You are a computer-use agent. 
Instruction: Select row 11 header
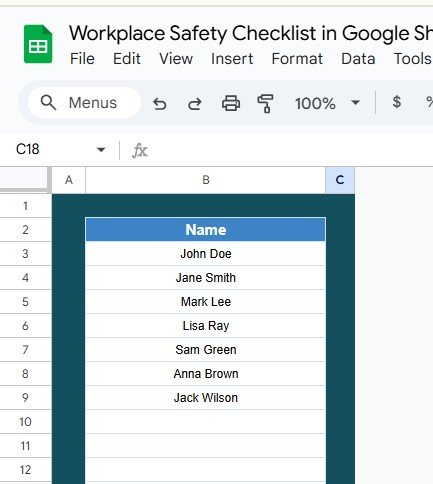pyautogui.click(x=25, y=446)
